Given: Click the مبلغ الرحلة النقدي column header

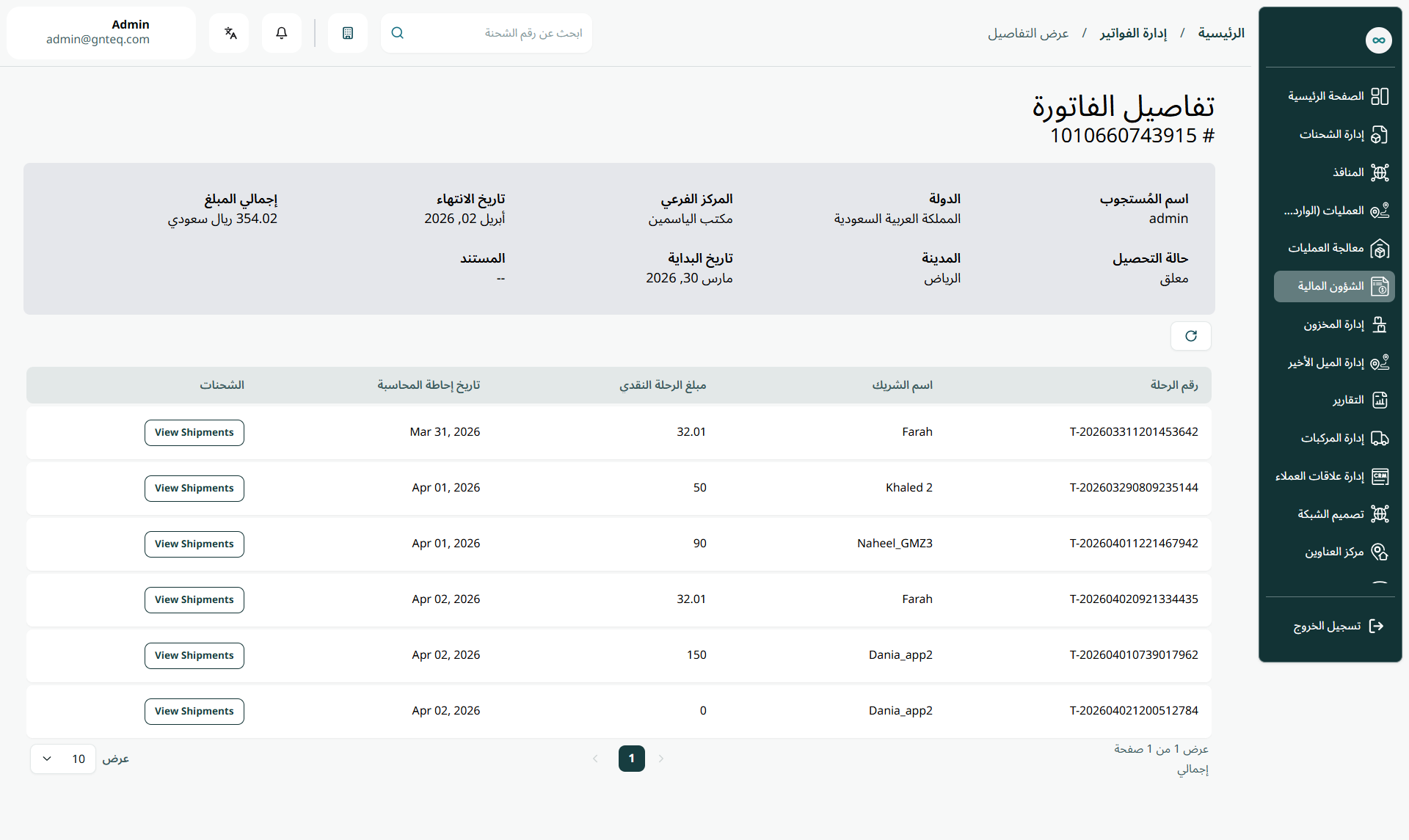Looking at the screenshot, I should (x=662, y=385).
